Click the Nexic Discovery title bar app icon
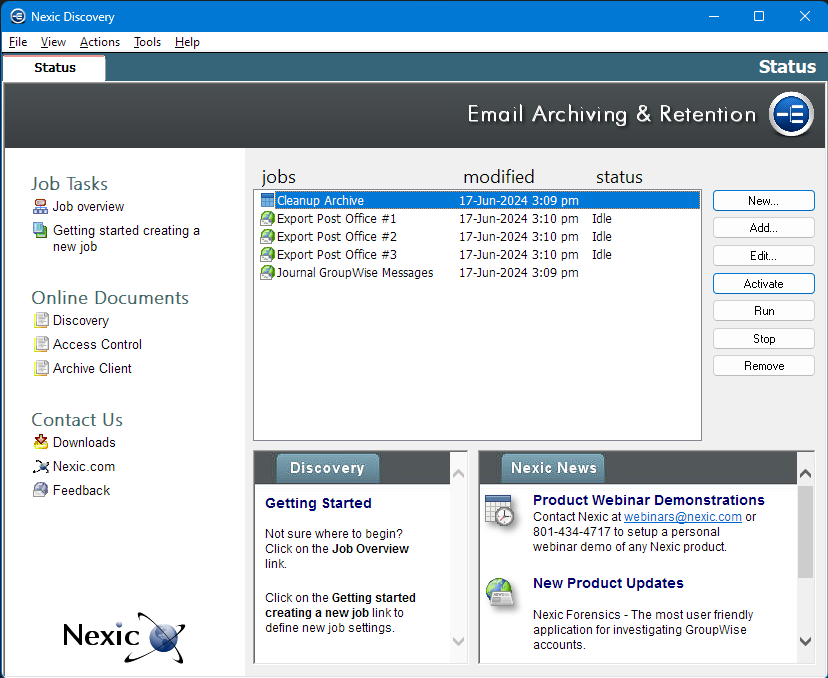Screen dimensions: 828x678 click(x=17, y=16)
